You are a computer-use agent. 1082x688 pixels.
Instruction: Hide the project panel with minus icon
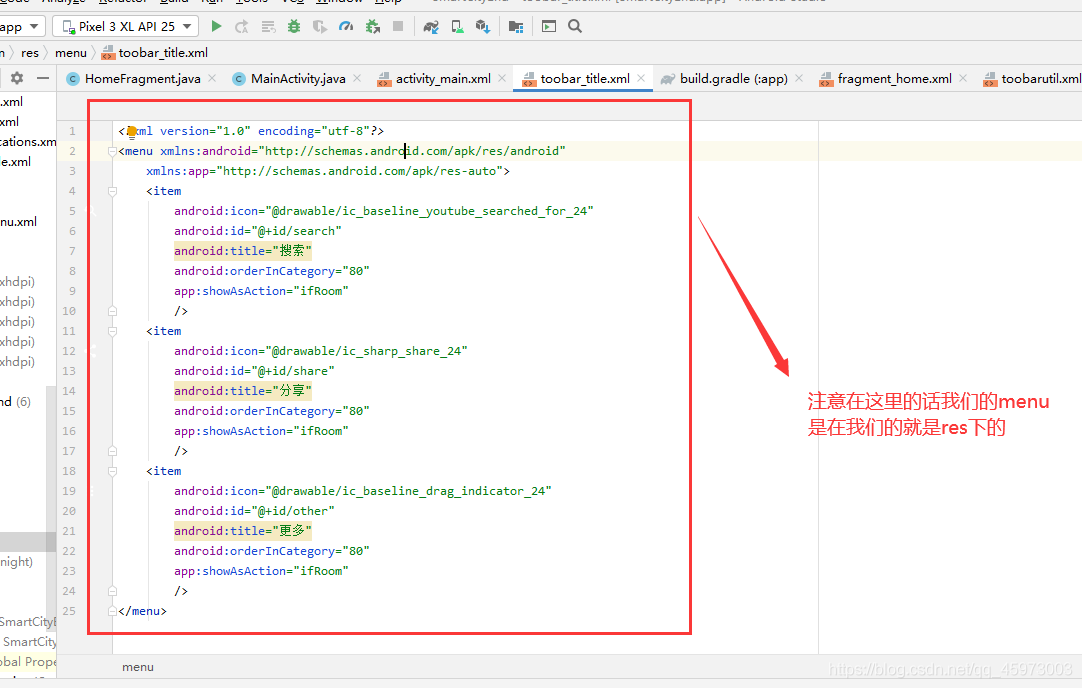coord(42,78)
